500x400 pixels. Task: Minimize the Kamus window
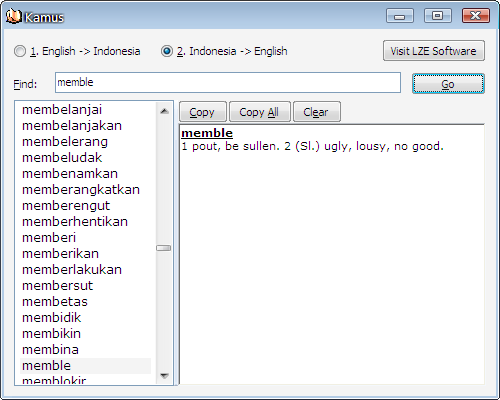pos(400,16)
